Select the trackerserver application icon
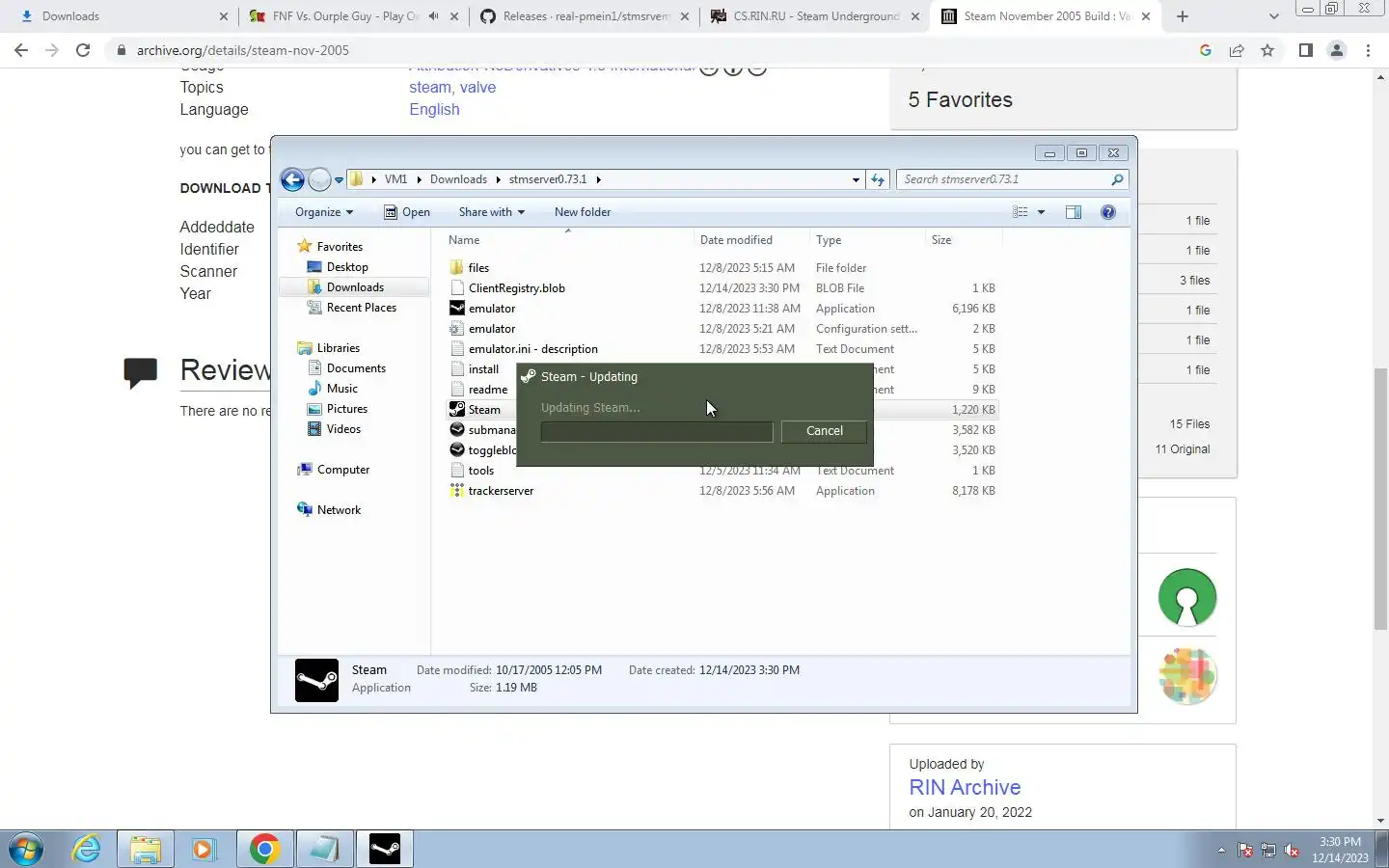This screenshot has height=868, width=1389. tap(457, 491)
